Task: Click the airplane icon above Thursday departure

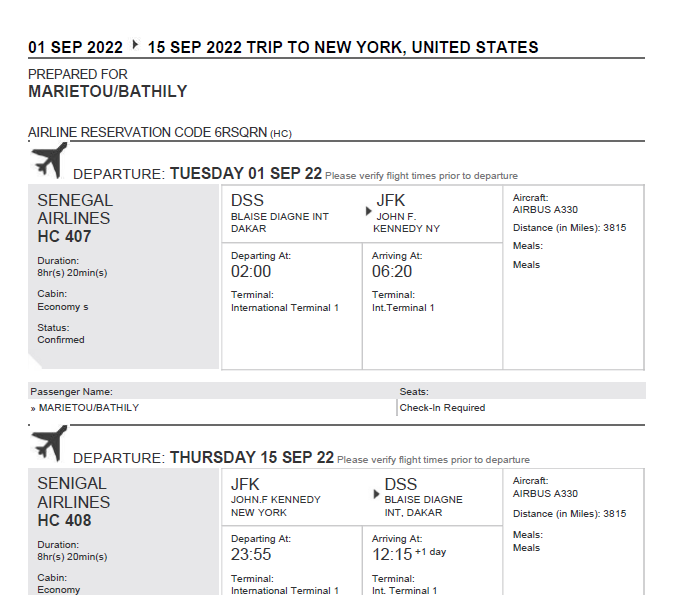Action: click(x=49, y=443)
